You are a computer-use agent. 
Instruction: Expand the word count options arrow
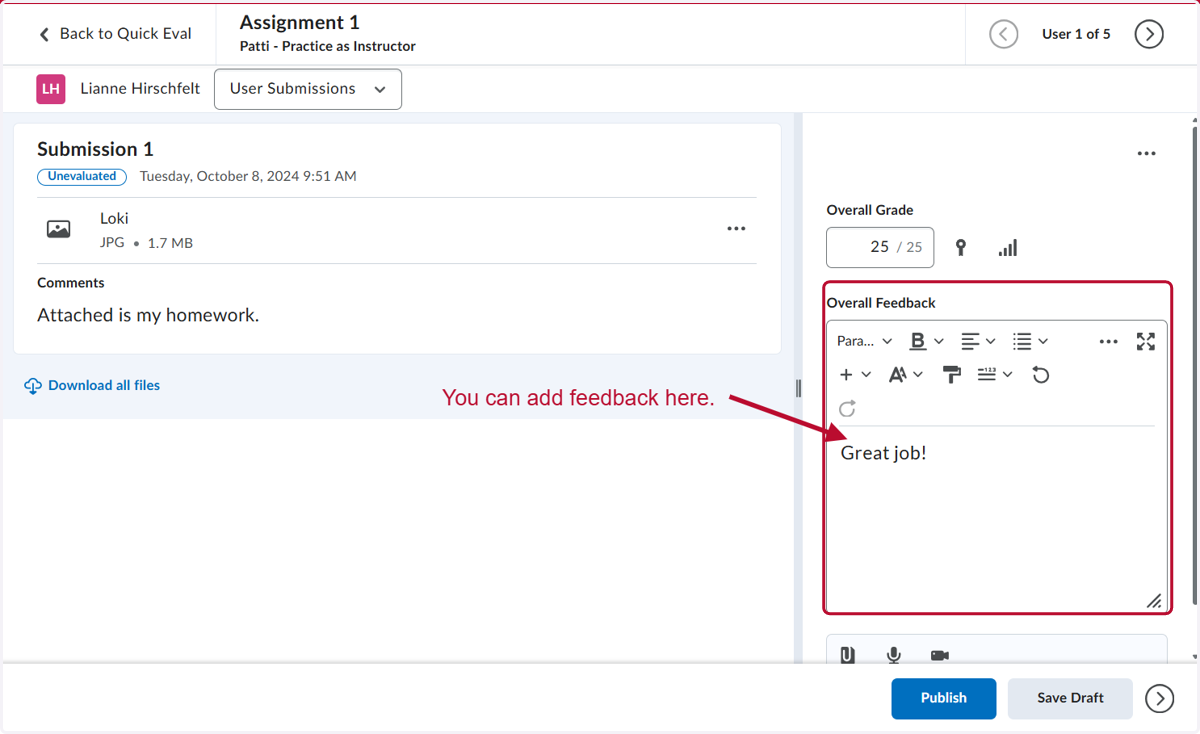pyautogui.click(x=1008, y=375)
